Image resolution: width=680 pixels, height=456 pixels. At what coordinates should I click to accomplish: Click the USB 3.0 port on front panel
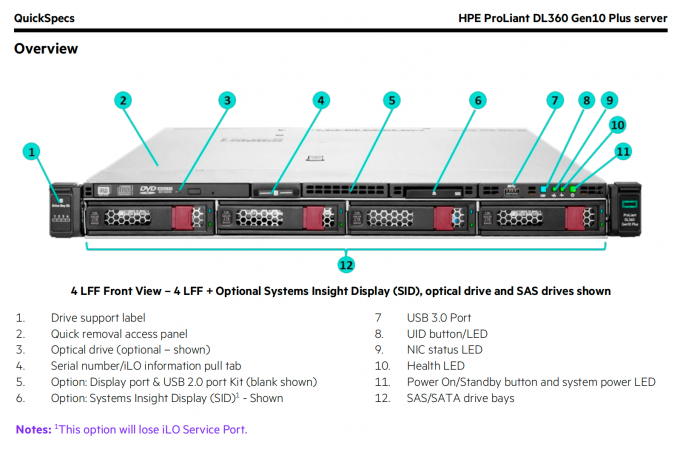click(512, 191)
